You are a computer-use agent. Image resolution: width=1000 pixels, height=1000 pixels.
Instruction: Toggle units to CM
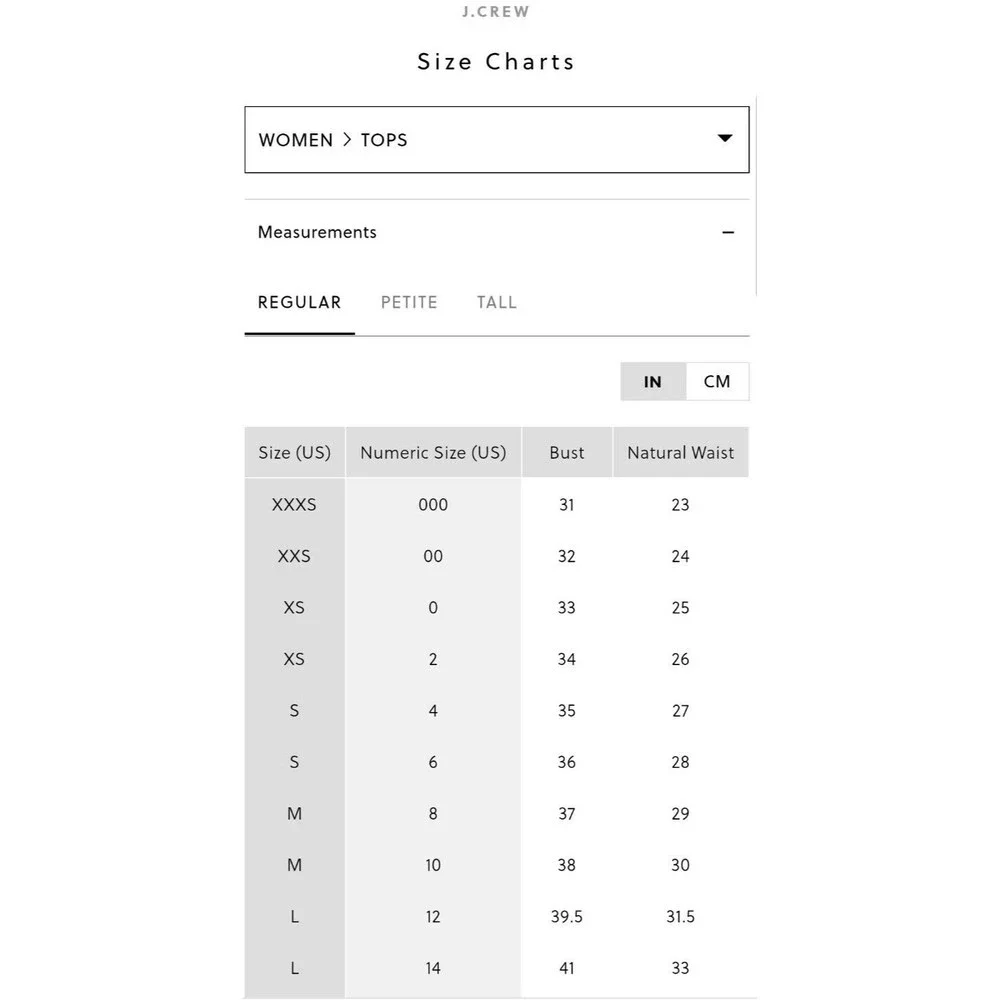[717, 381]
